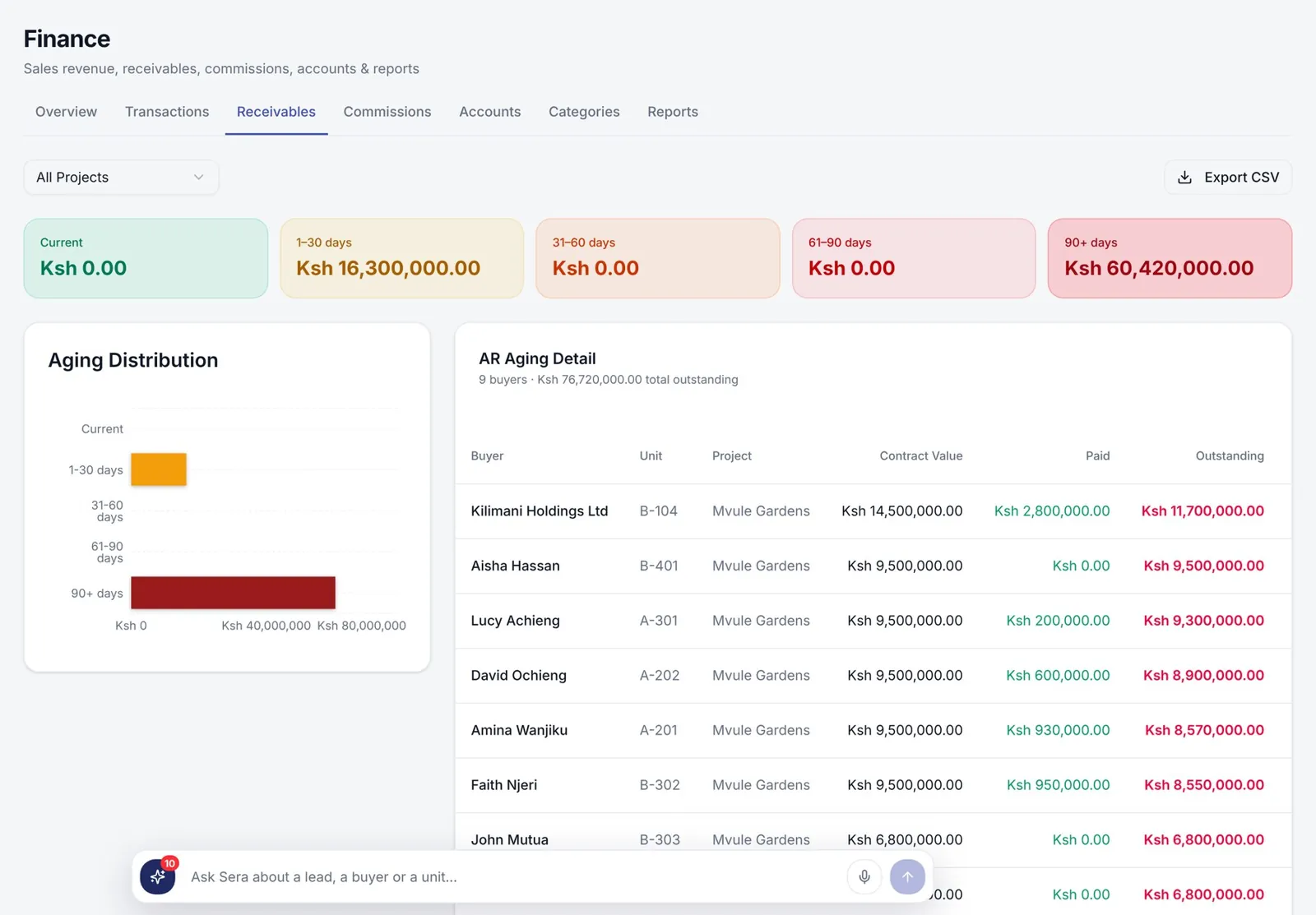Open the Kilimani Holdings Ltd buyer row
Viewport: 1316px width, 915px height.
[x=873, y=511]
